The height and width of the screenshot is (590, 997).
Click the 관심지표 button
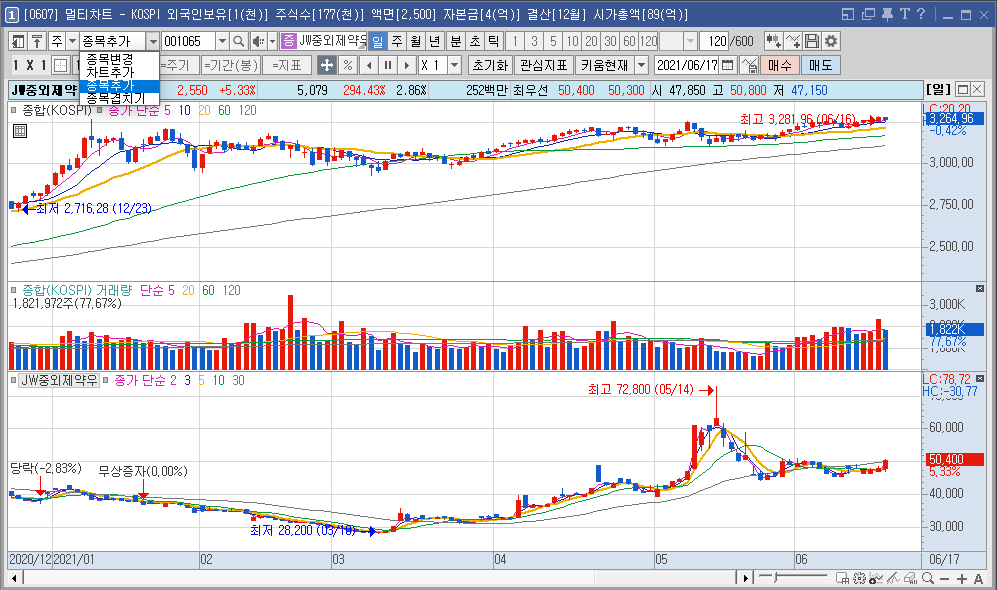pyautogui.click(x=544, y=65)
